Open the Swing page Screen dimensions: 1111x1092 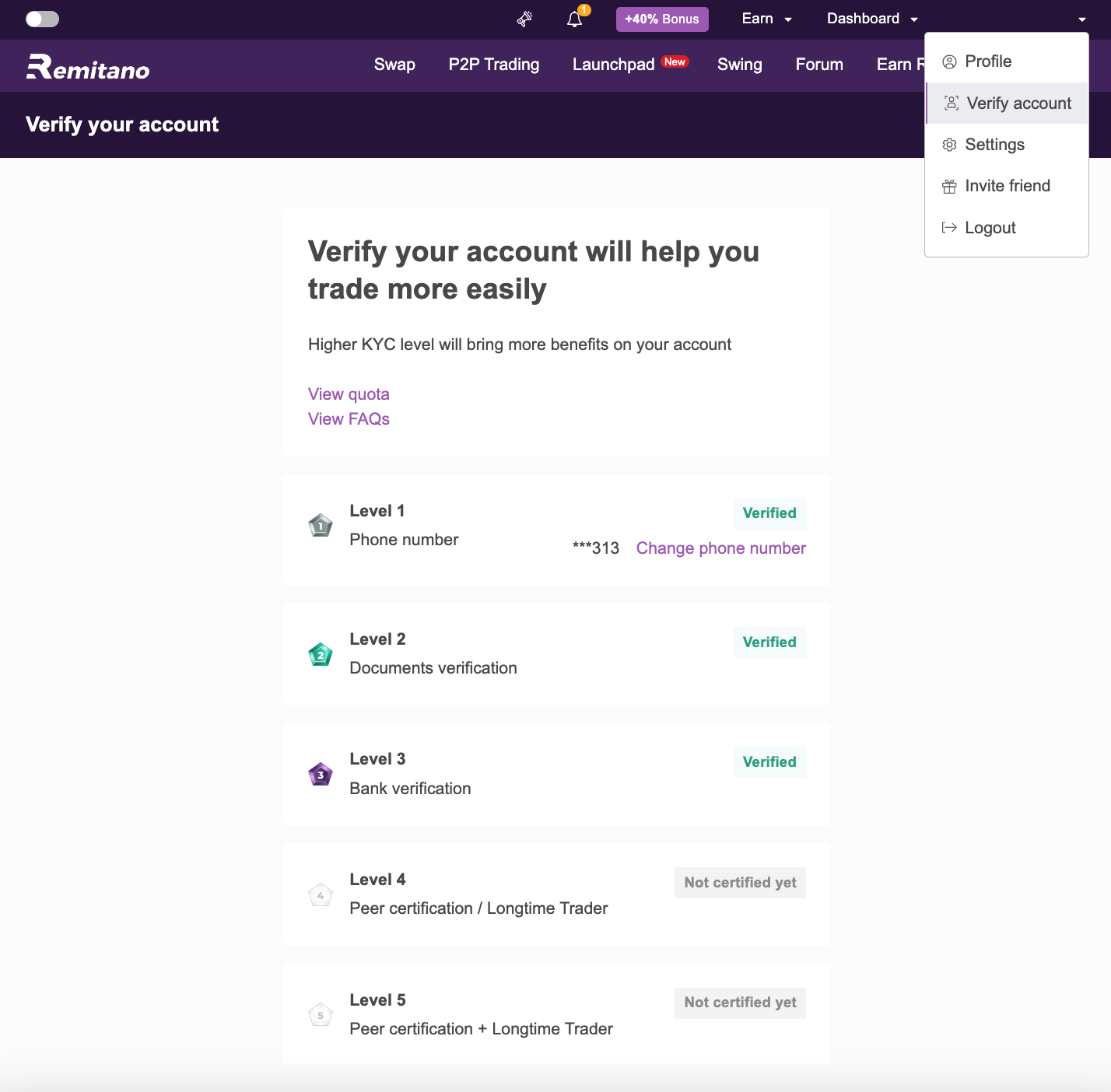(739, 65)
